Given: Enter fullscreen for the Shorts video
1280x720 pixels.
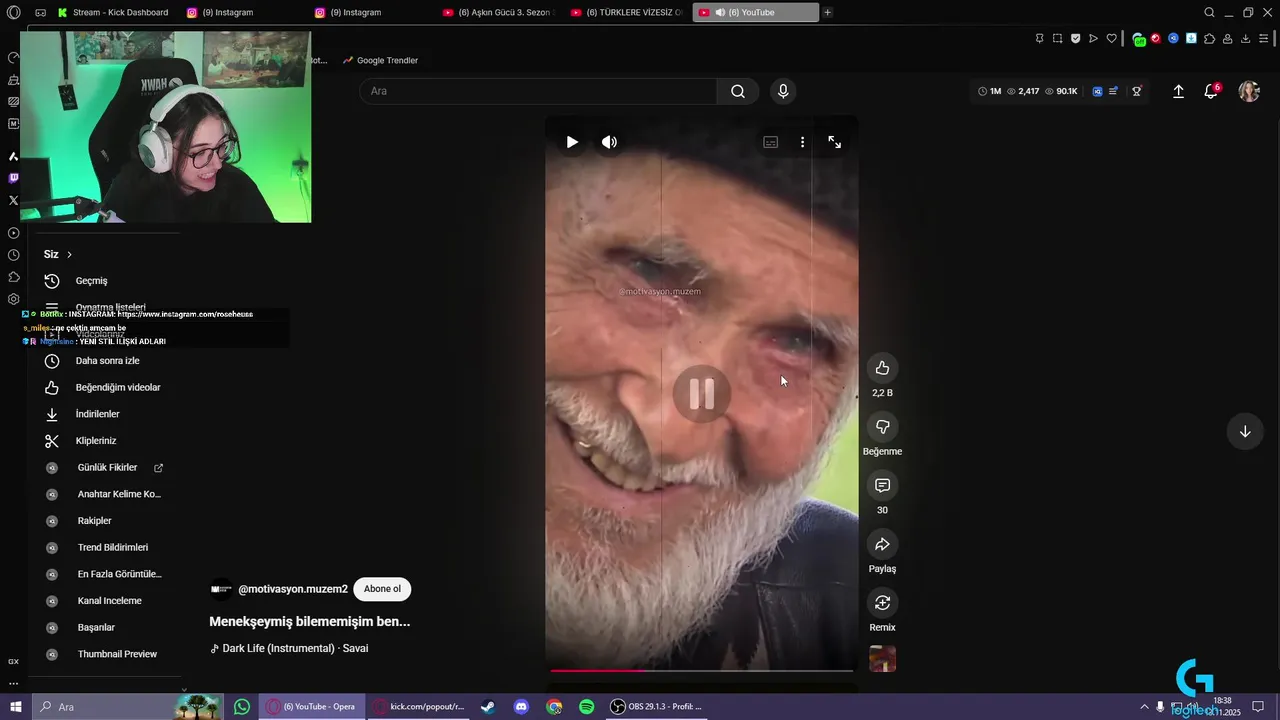Looking at the screenshot, I should point(835,142).
